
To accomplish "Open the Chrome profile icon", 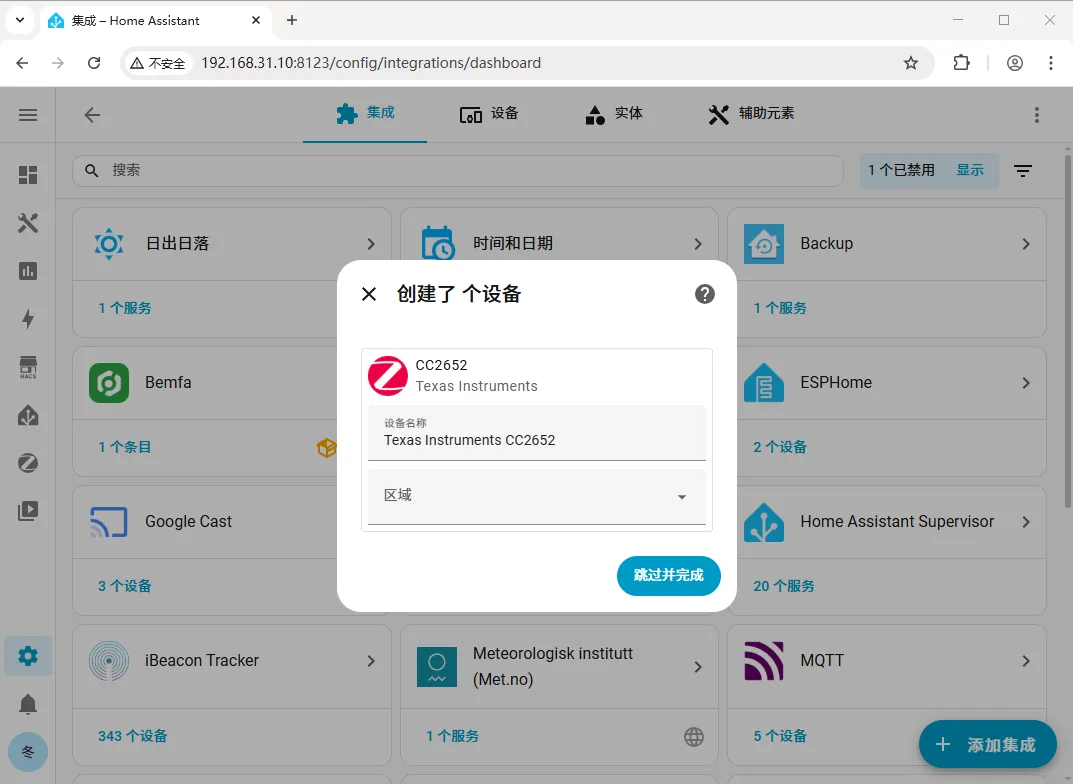I will coord(1015,63).
